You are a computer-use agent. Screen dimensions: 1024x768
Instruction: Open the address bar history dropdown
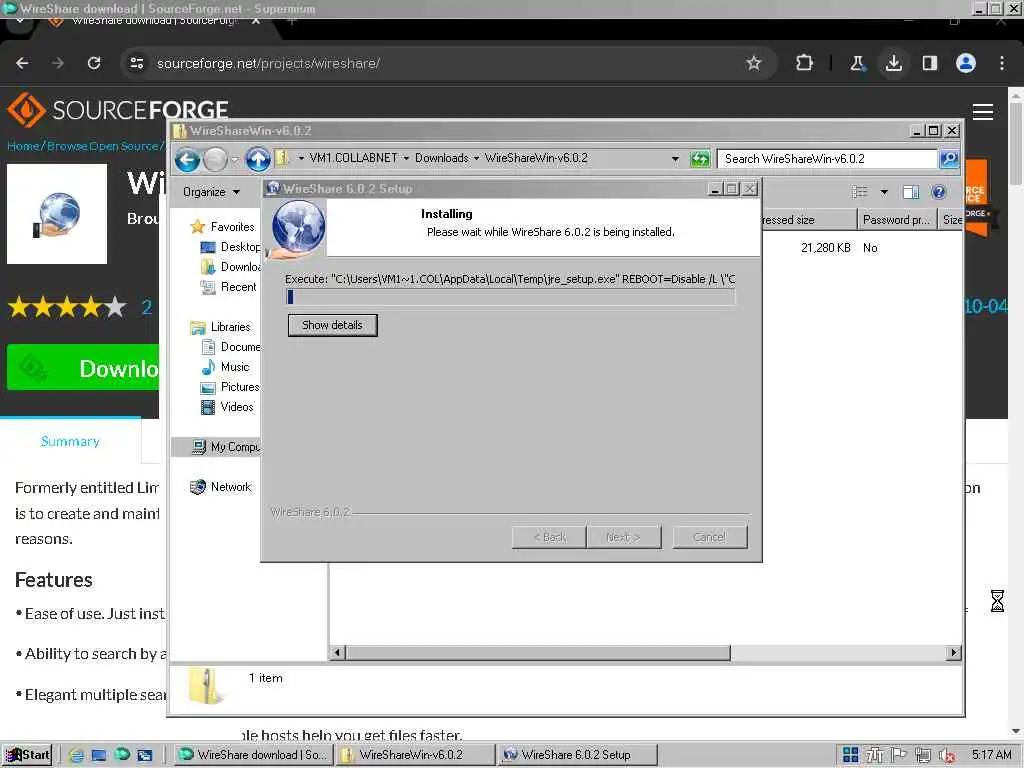click(675, 158)
